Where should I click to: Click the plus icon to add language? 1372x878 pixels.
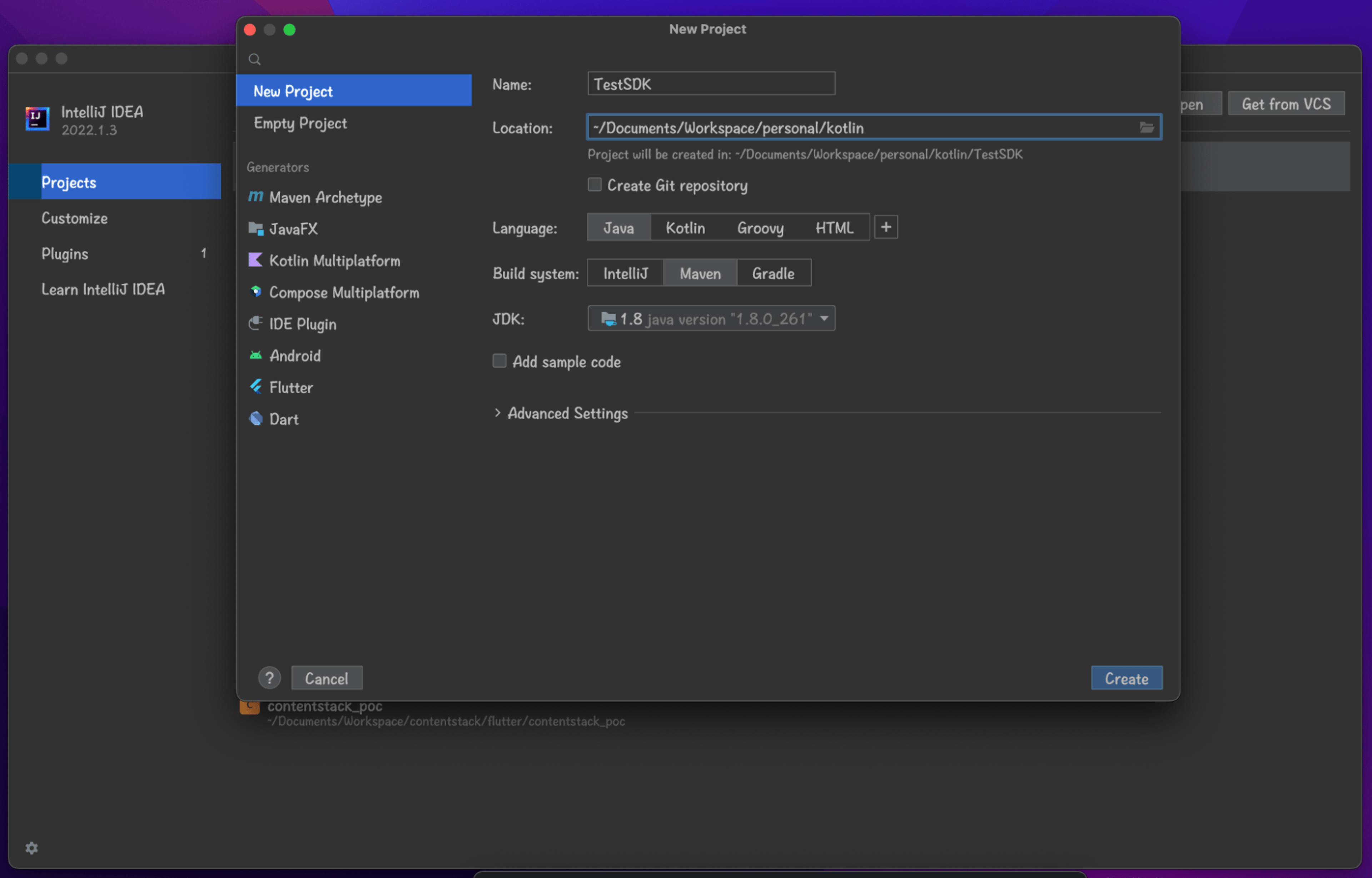pos(886,227)
